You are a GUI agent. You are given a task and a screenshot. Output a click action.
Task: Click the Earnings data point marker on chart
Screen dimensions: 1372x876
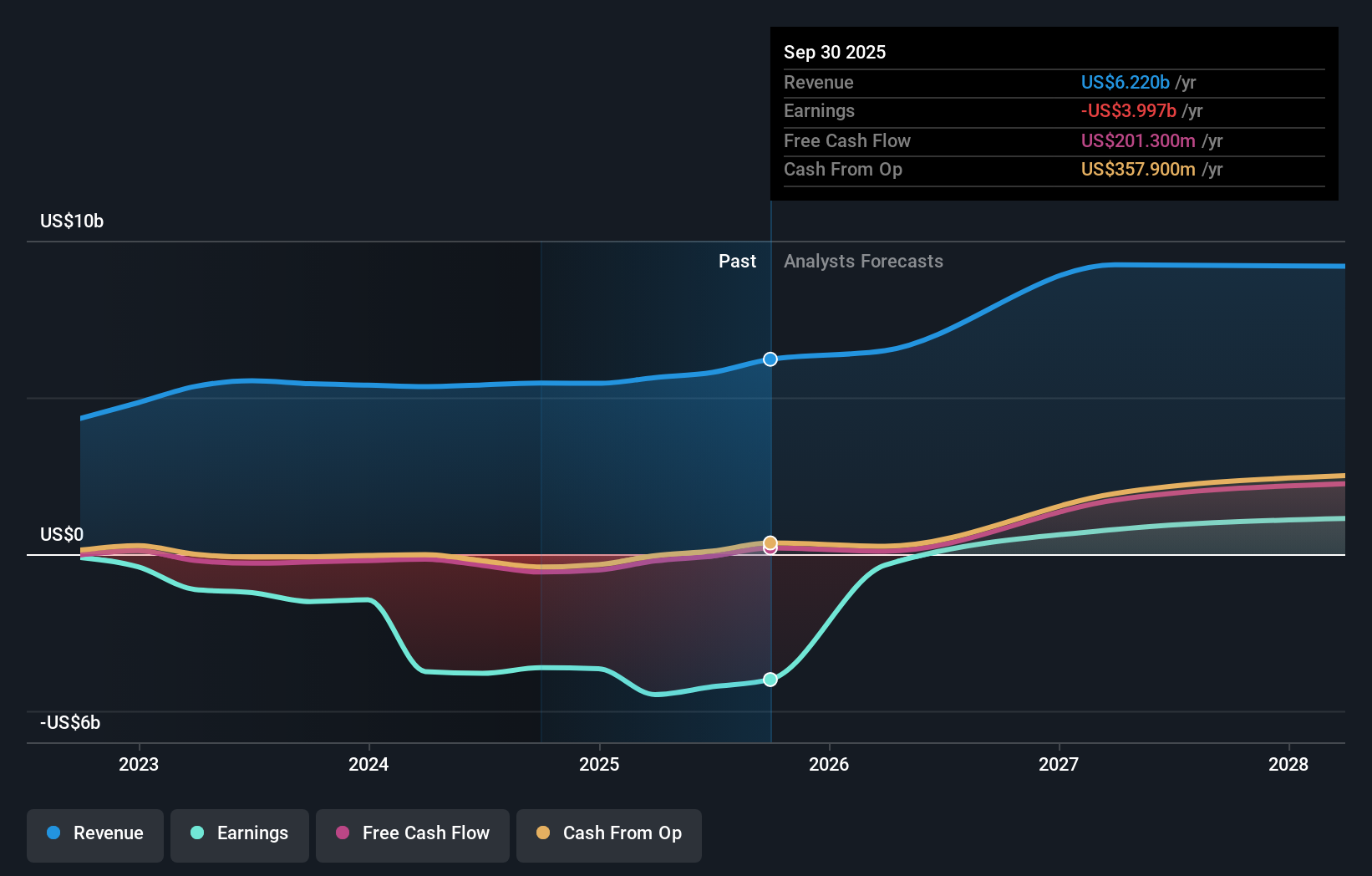(770, 679)
